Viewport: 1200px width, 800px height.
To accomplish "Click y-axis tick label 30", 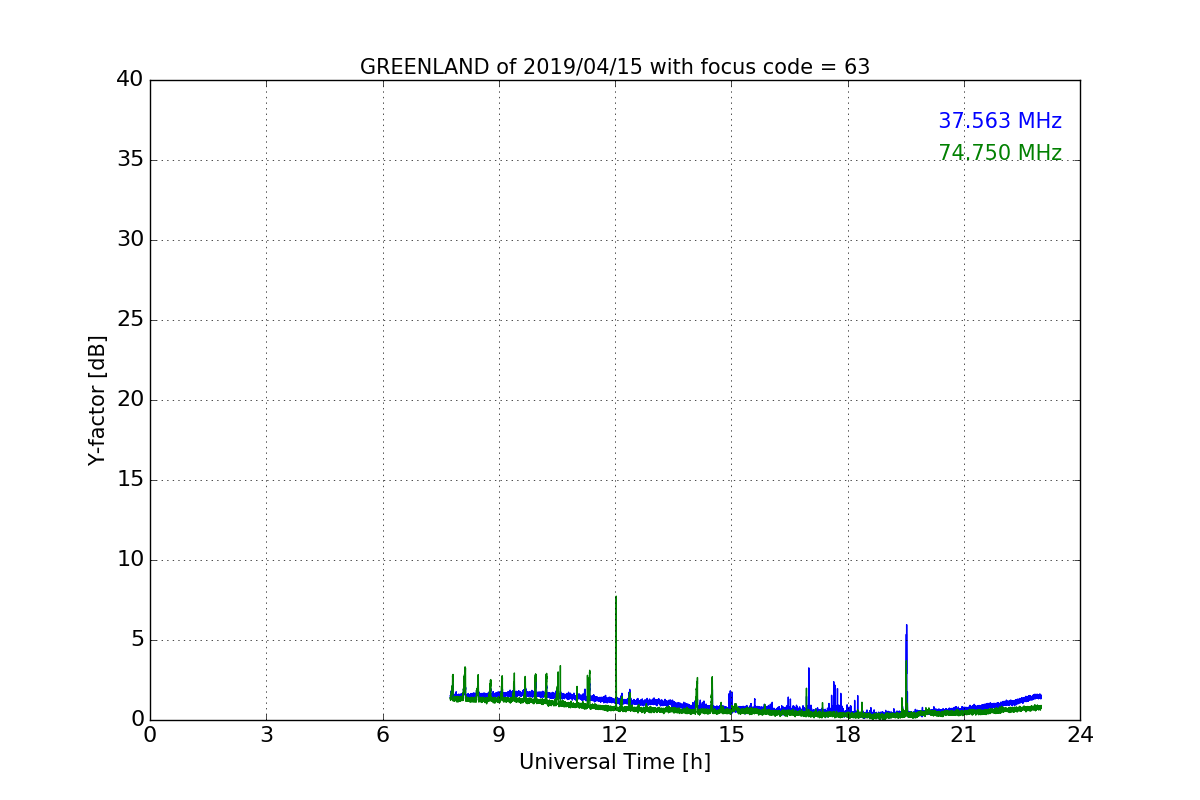I will (129, 240).
